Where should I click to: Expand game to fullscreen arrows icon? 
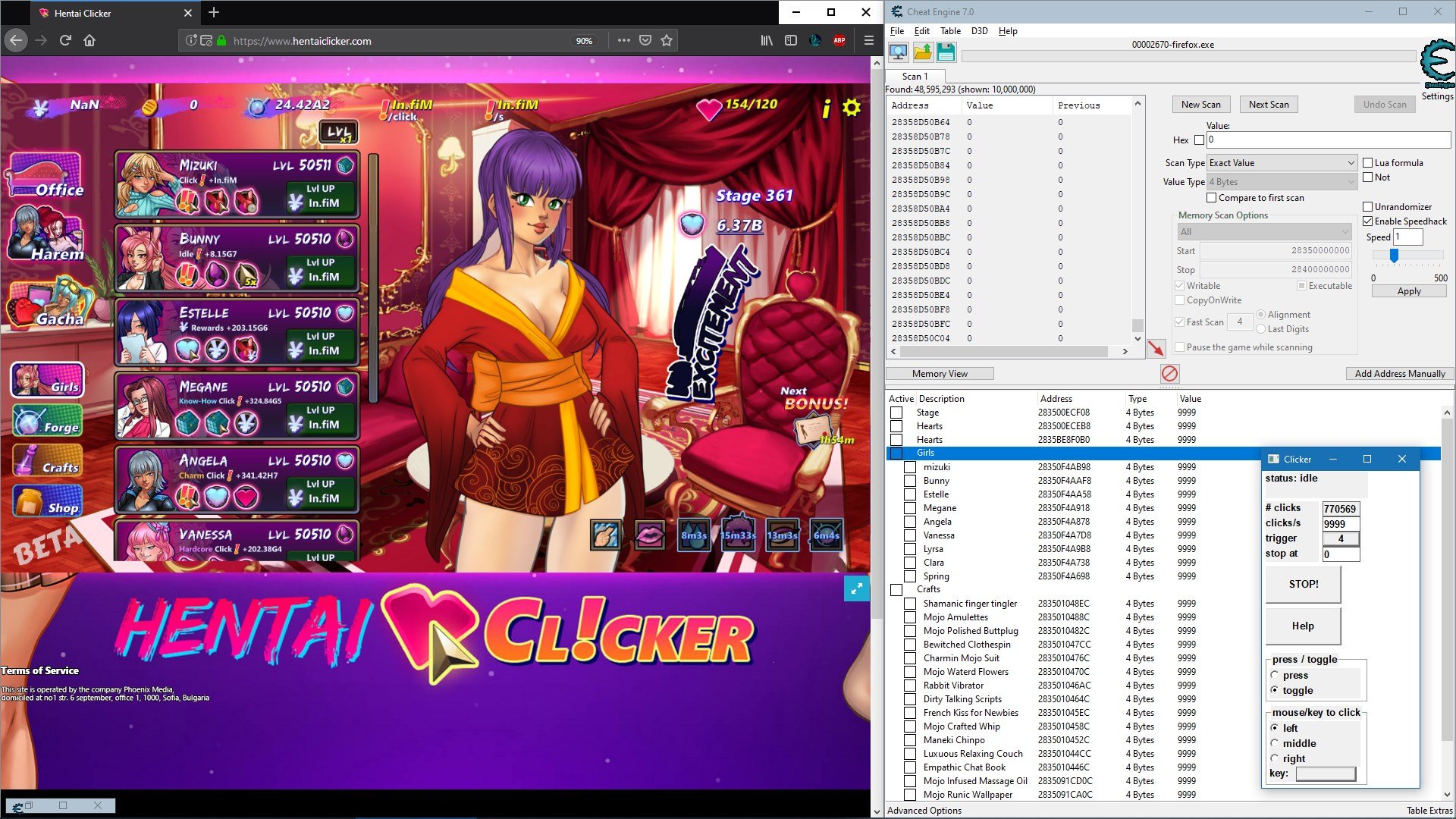click(x=857, y=588)
